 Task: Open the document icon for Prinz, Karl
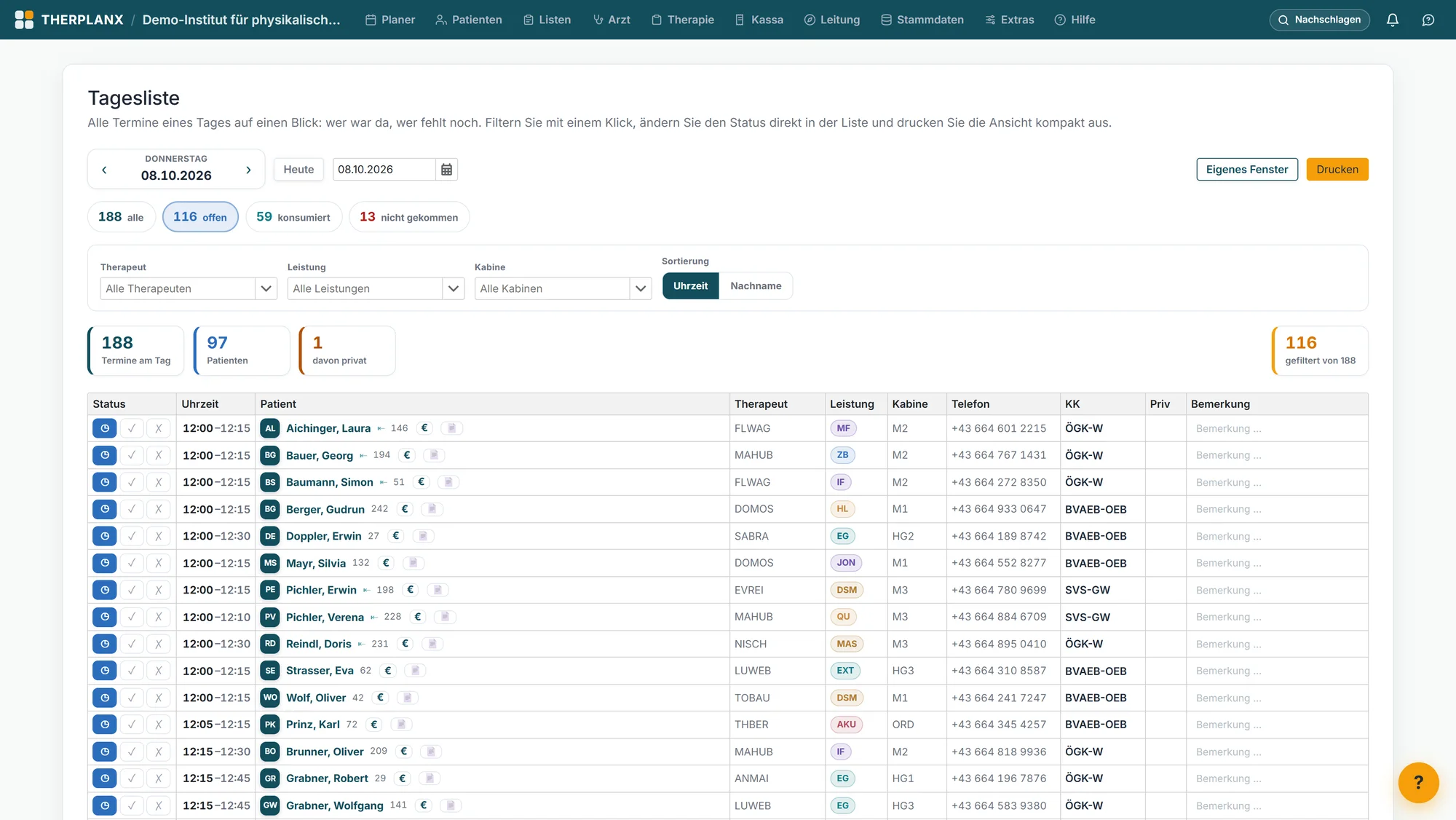401,725
